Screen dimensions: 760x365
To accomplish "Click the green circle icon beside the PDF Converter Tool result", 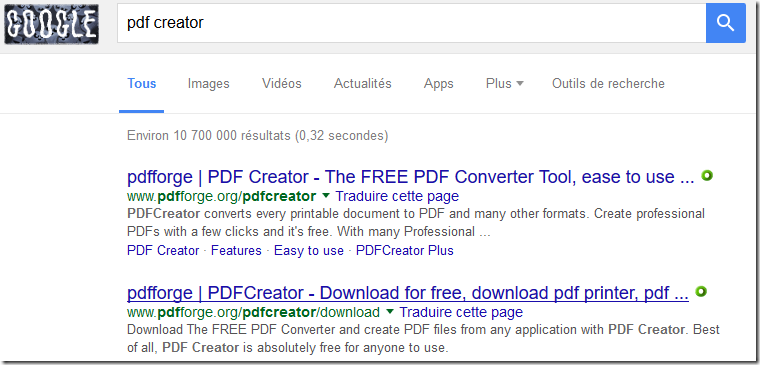I will (x=707, y=176).
